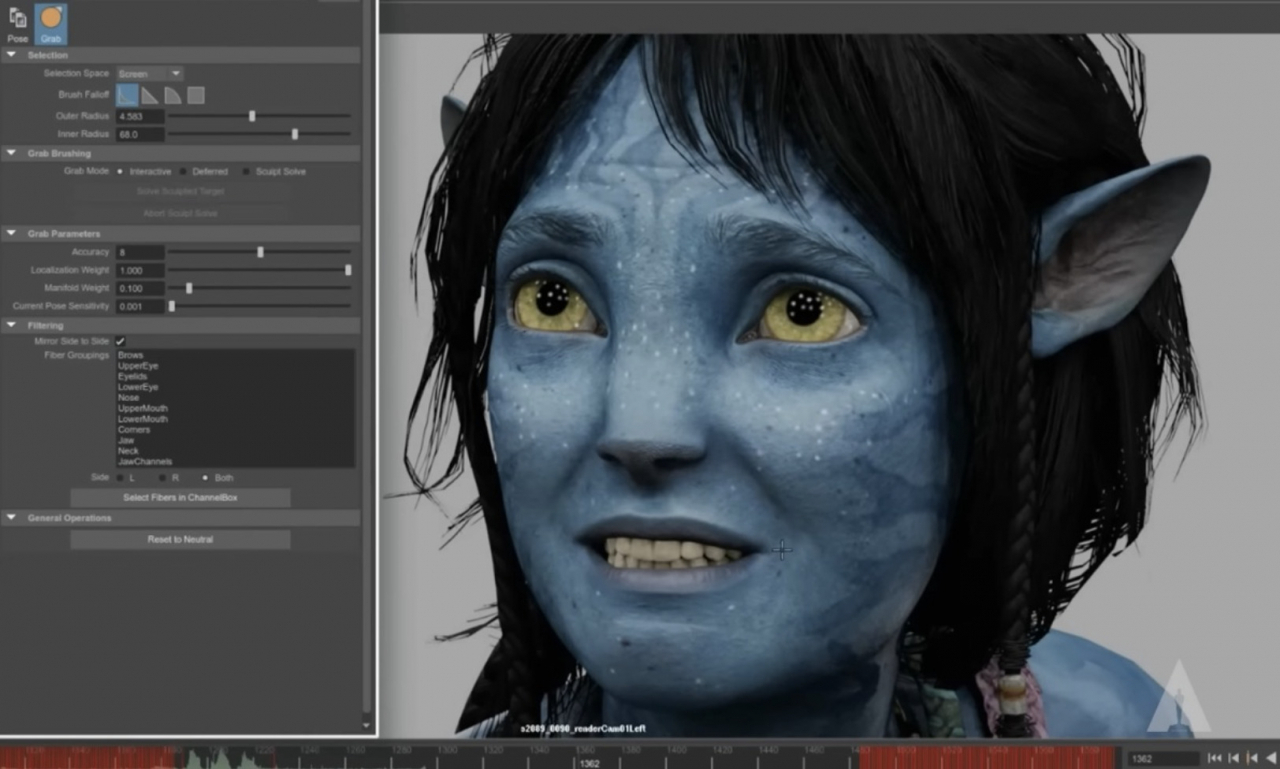1280x769 pixels.
Task: Click the Manifold Weight slider handle
Action: (x=189, y=288)
